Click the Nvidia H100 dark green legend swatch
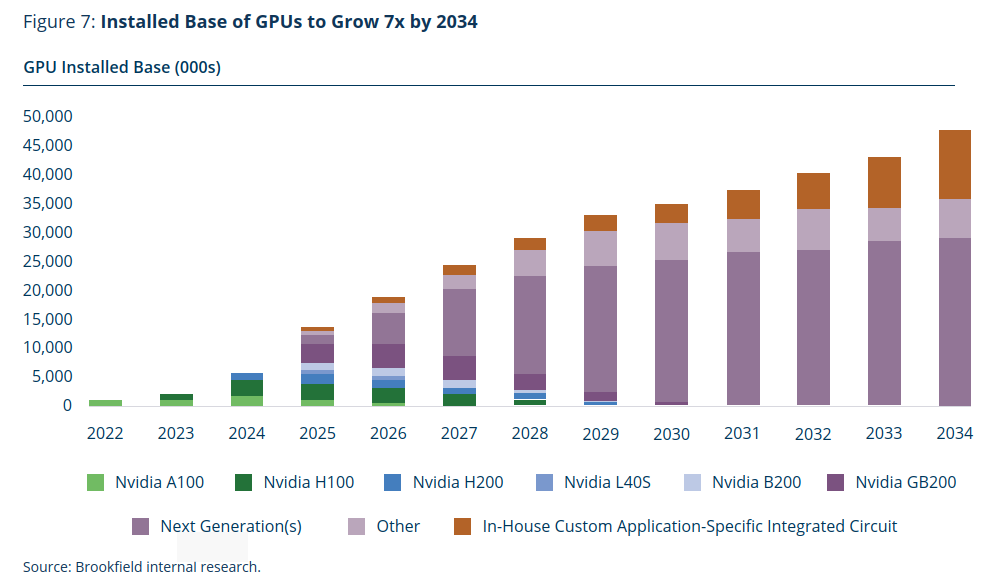996x579 pixels. click(x=244, y=483)
